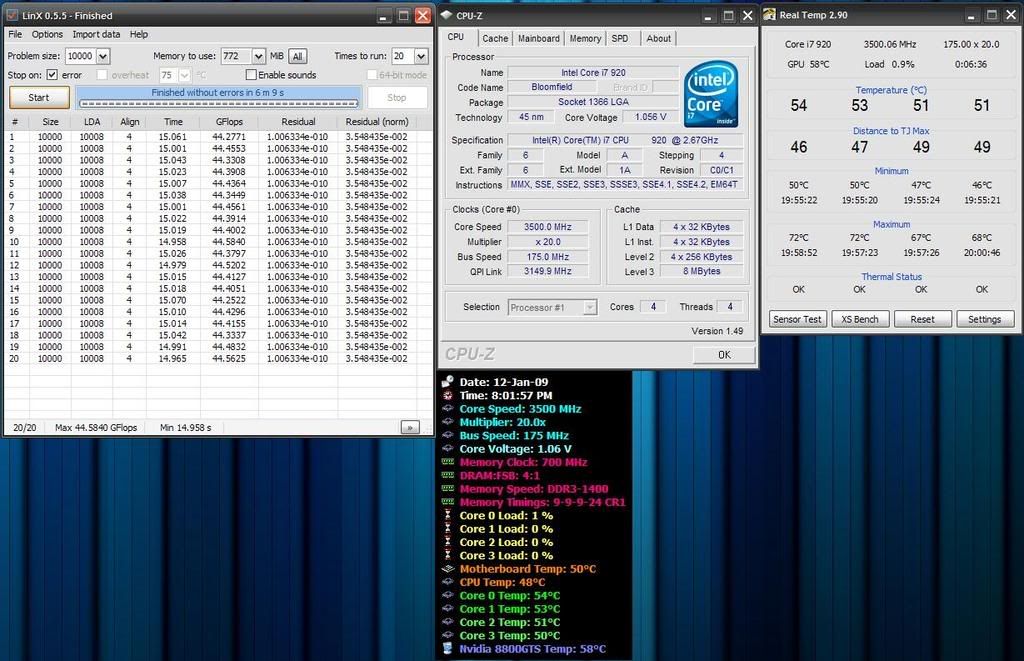Select result row 10 with 44.5840 GFlops

tap(218, 242)
